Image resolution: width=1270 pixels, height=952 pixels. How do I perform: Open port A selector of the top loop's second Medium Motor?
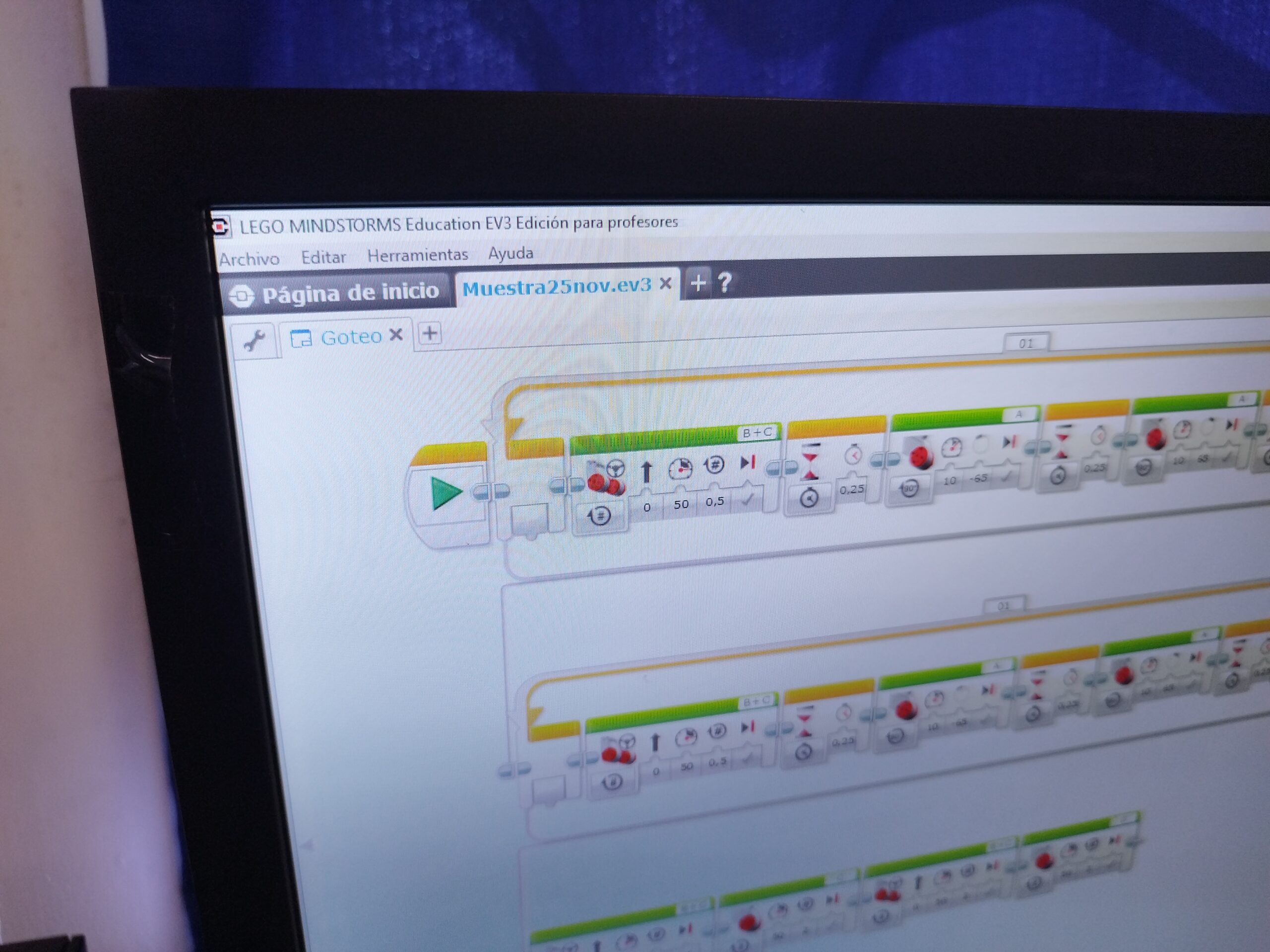coord(1242,399)
